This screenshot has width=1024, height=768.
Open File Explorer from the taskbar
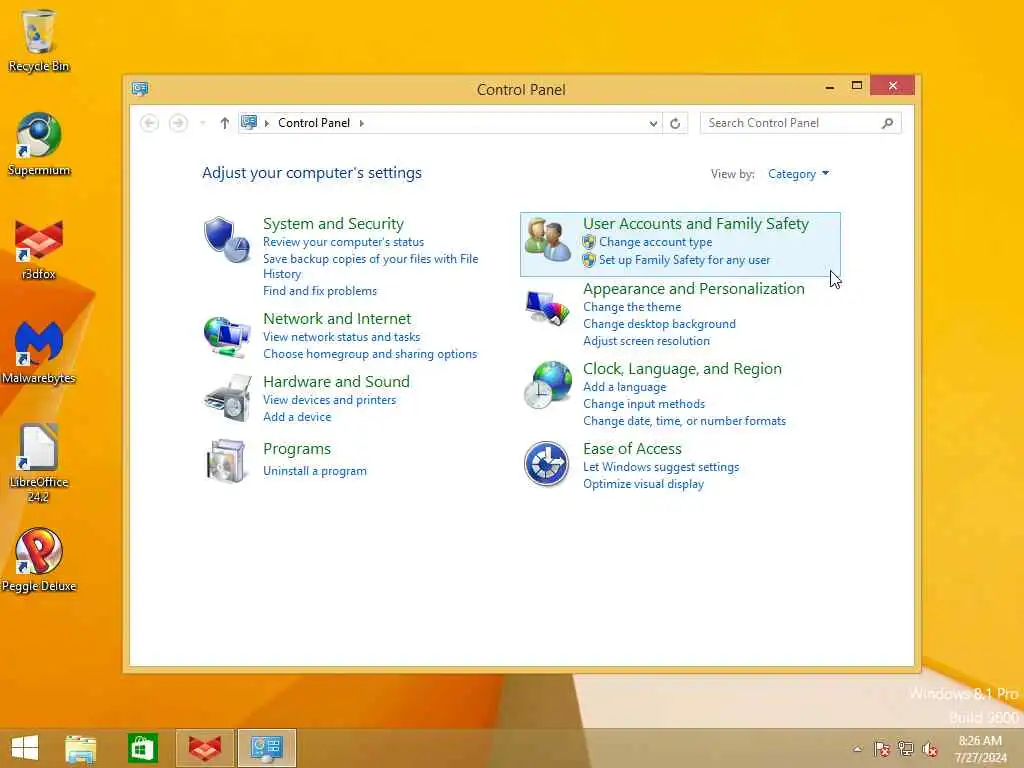80,748
